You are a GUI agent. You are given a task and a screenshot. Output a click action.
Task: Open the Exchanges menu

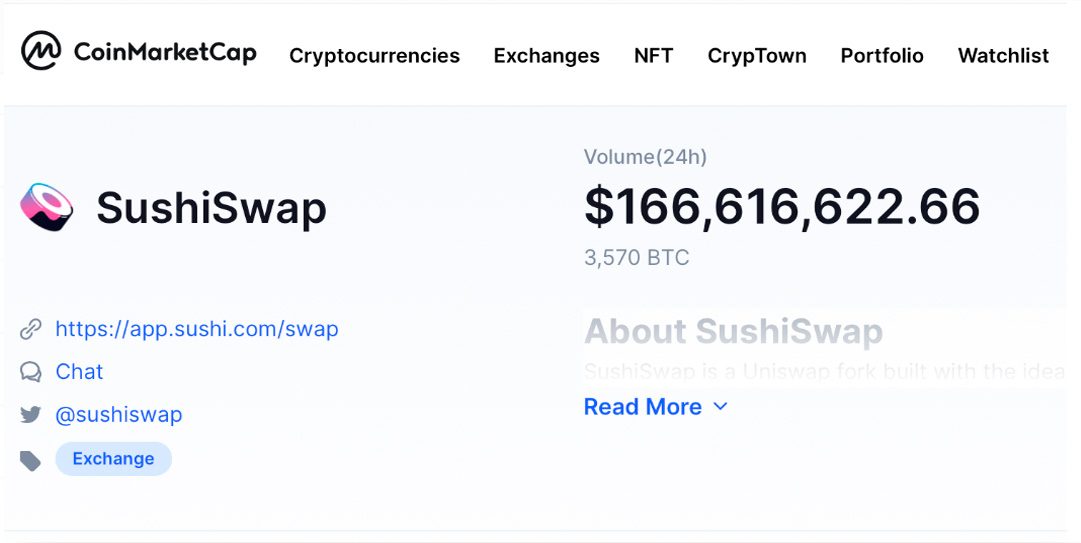click(546, 55)
